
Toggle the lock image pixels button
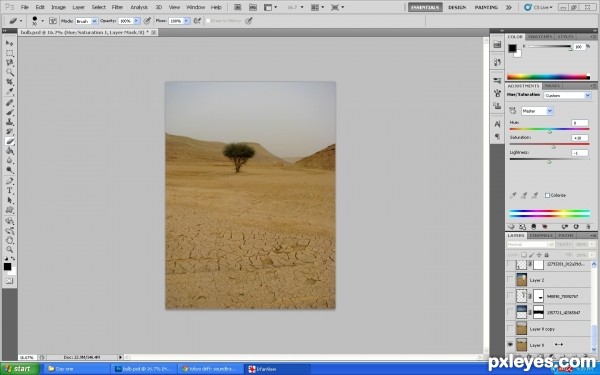tap(531, 255)
